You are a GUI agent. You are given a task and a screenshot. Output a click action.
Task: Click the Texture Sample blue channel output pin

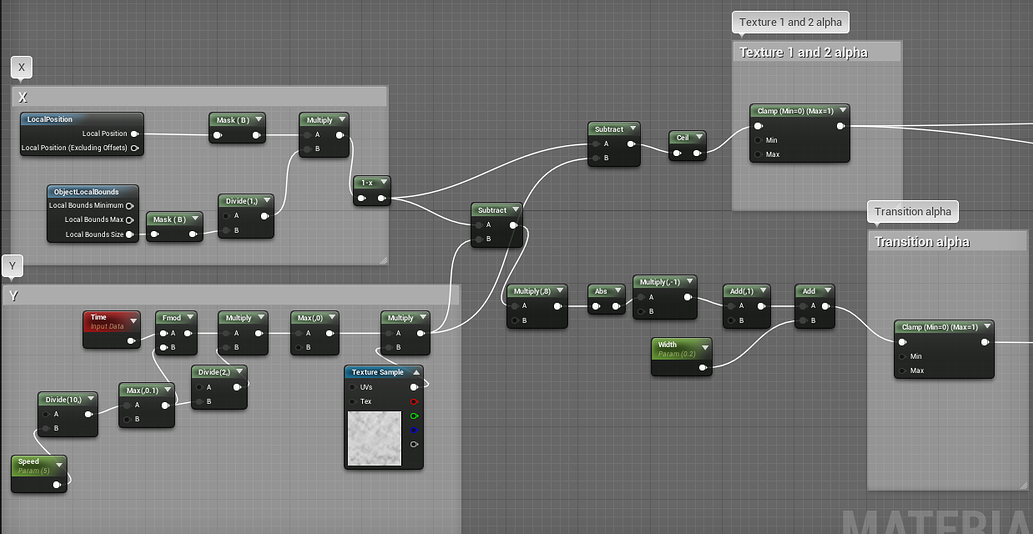pos(414,430)
